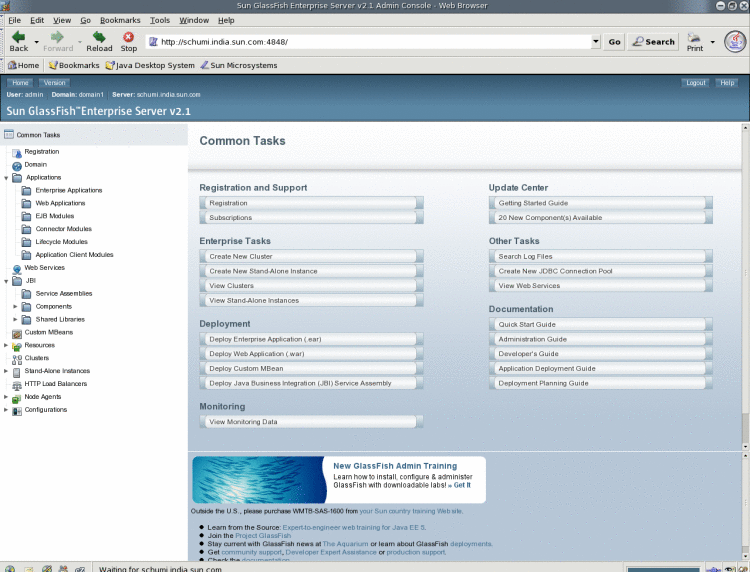The height and width of the screenshot is (572, 750).
Task: Open the Print options dropdown arrow
Action: pos(713,42)
